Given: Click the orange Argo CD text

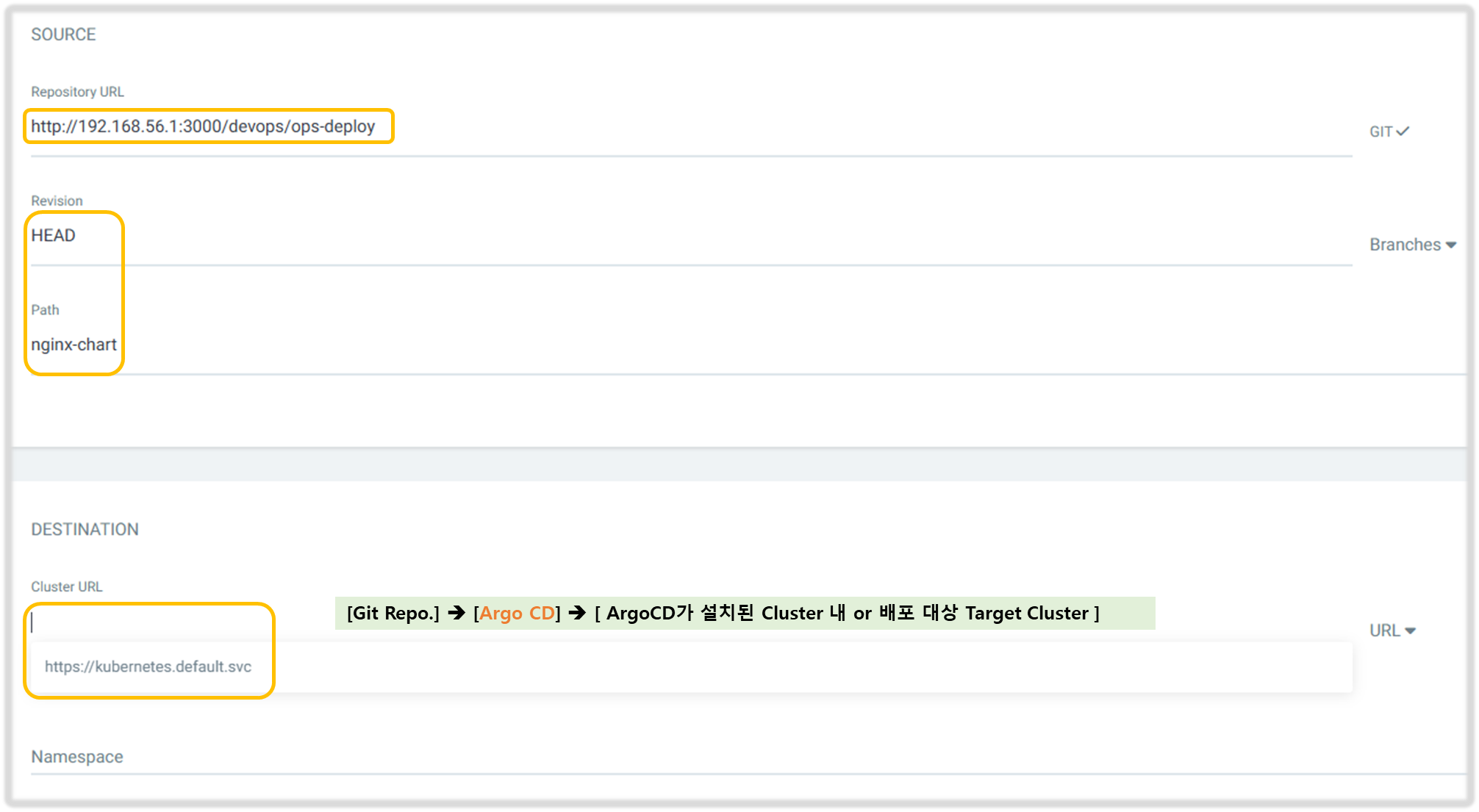Looking at the screenshot, I should (x=517, y=613).
